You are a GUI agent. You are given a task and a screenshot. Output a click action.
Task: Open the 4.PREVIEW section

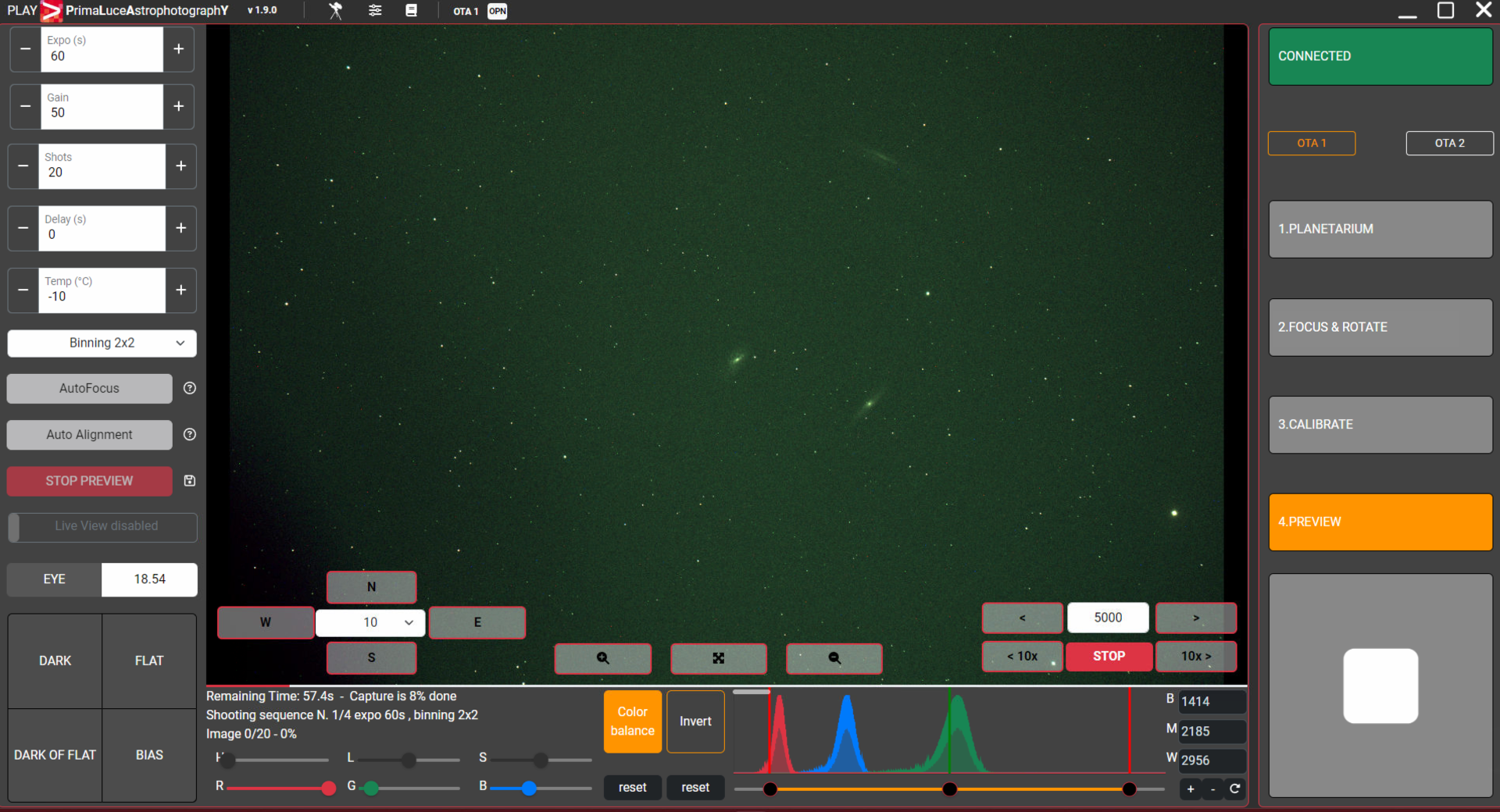tap(1379, 522)
